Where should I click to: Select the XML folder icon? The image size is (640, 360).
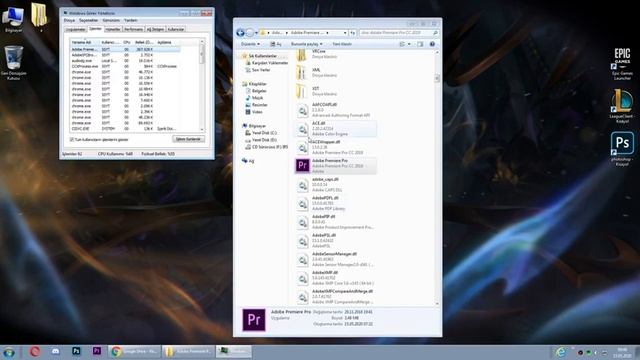click(302, 73)
